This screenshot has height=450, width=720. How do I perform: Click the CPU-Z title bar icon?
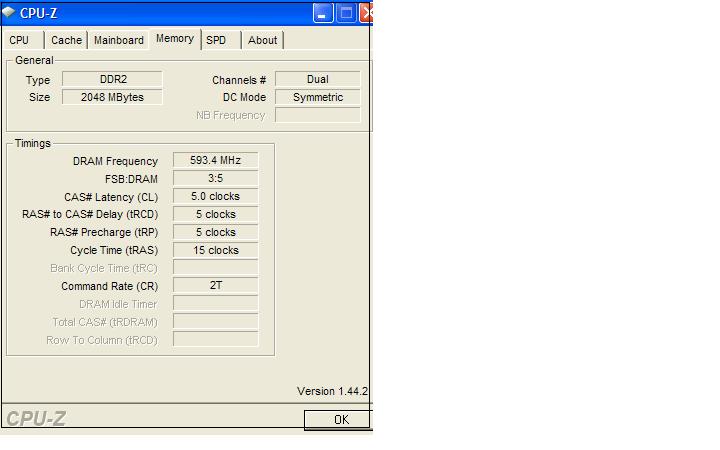click(9, 12)
